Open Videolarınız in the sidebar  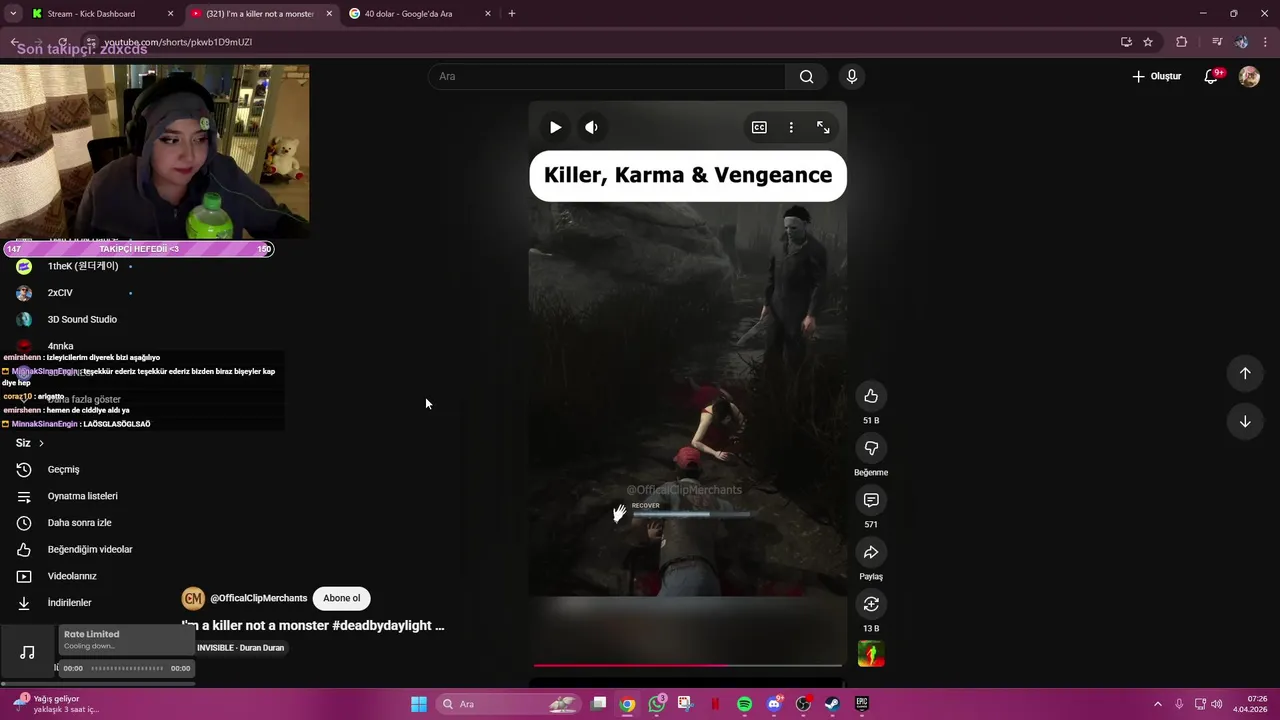72,577
